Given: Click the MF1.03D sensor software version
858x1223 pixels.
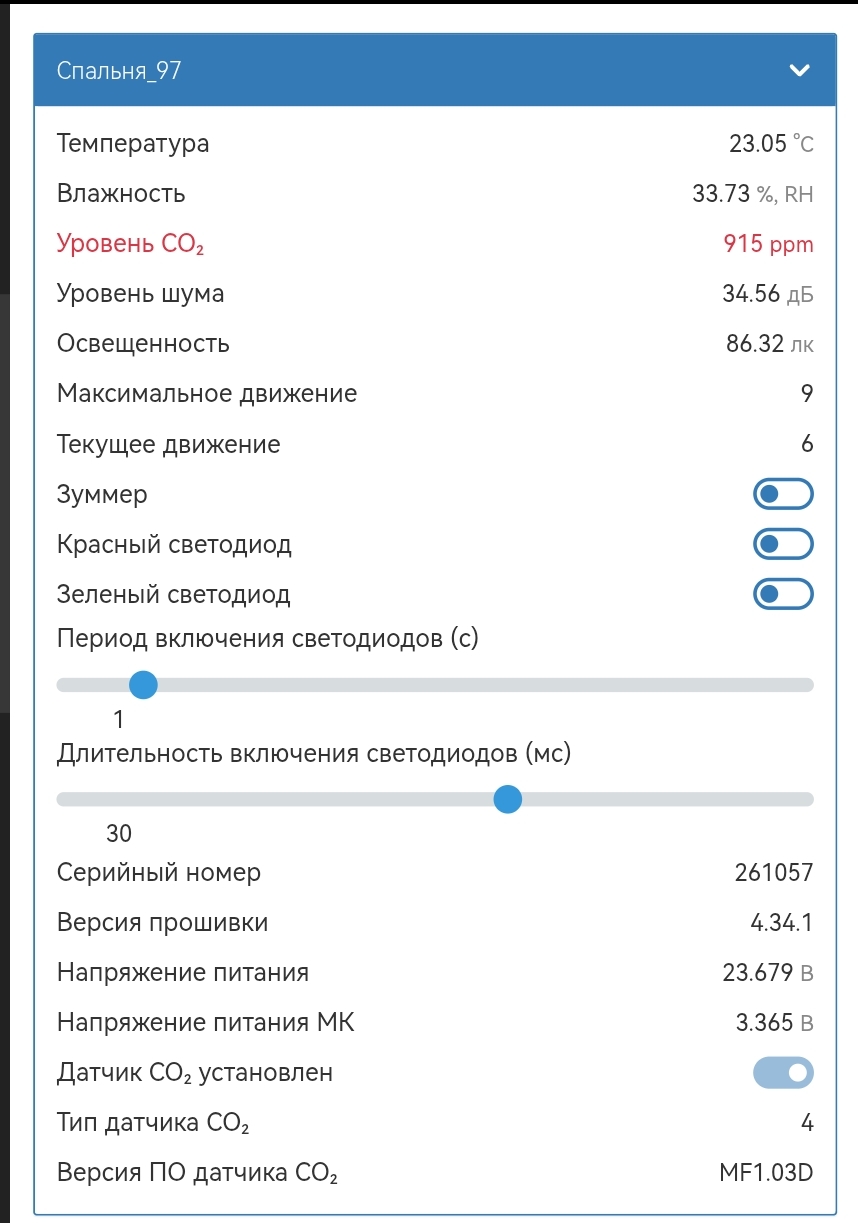Looking at the screenshot, I should click(766, 1173).
